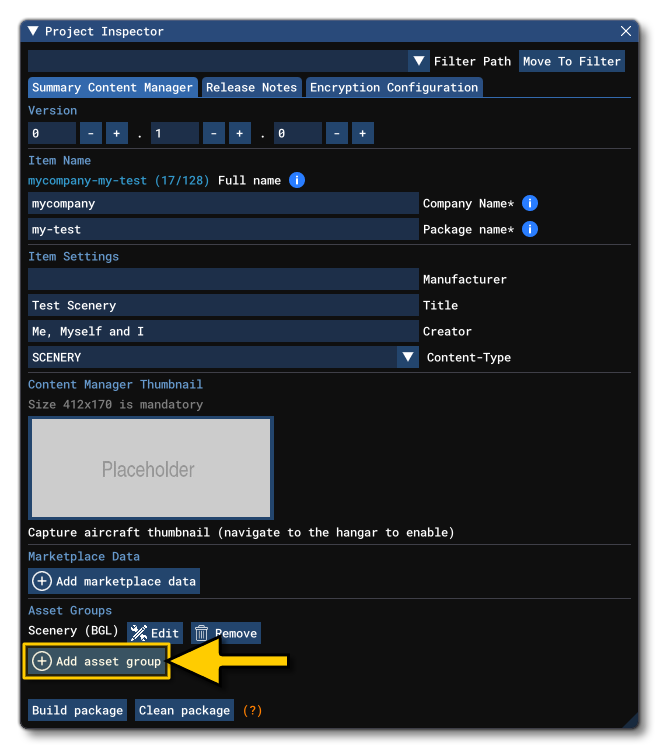Click the Package name info icon
659x749 pixels.
(530, 229)
